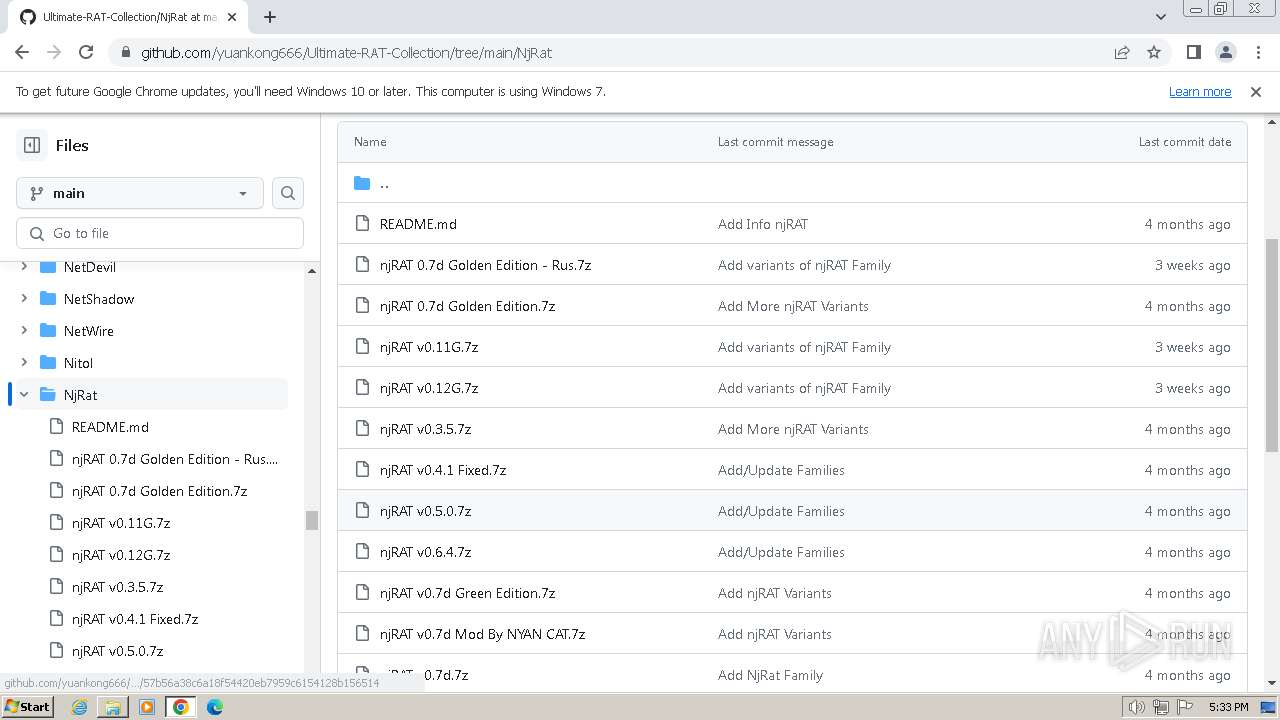Select the Ultimate-RAT-Collection browser tab
This screenshot has width=1280, height=720.
[128, 17]
